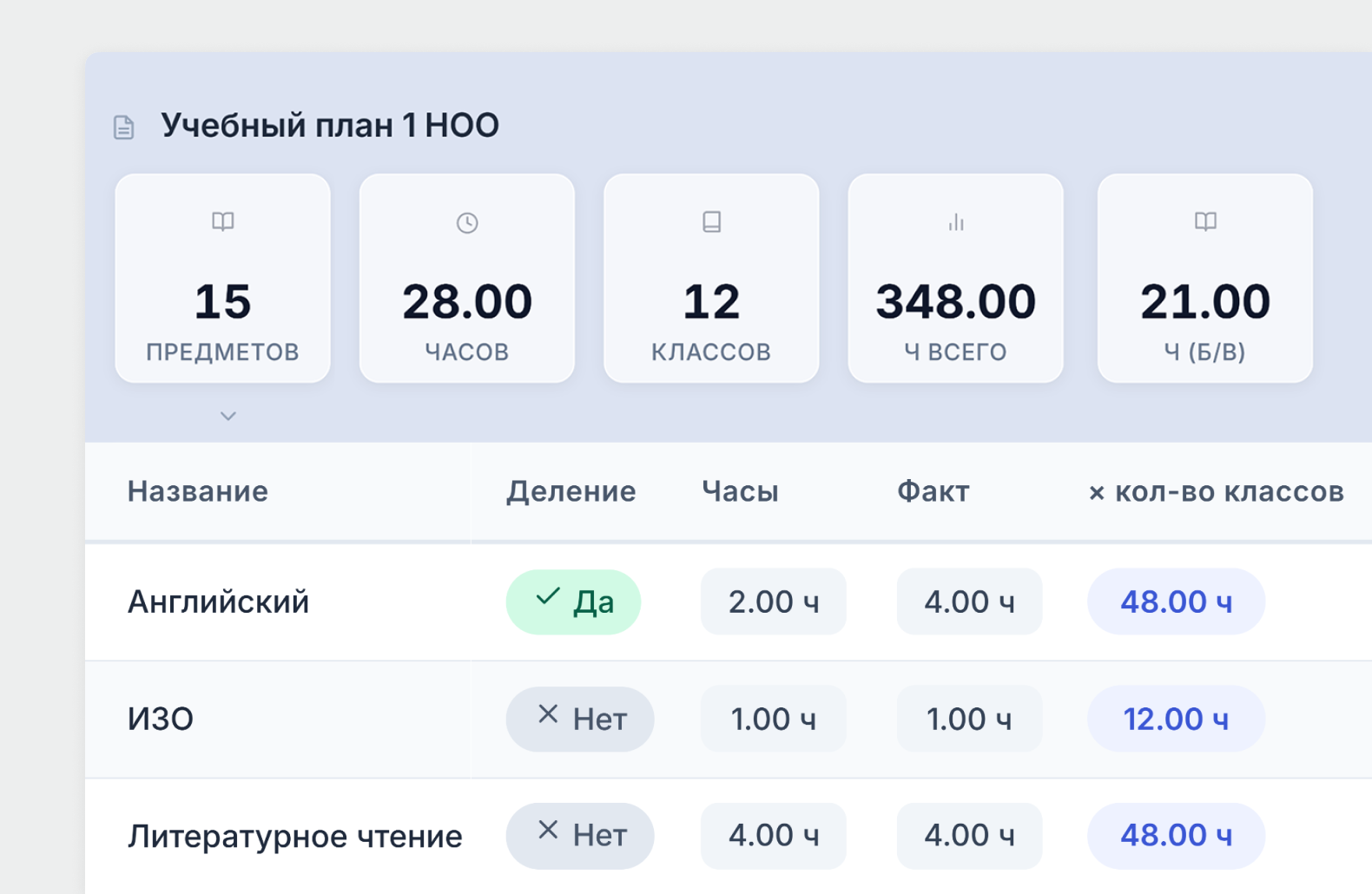The height and width of the screenshot is (894, 1372).
Task: Click the book icon above 15 ПРЕДМЕТОВ
Action: coord(223,222)
